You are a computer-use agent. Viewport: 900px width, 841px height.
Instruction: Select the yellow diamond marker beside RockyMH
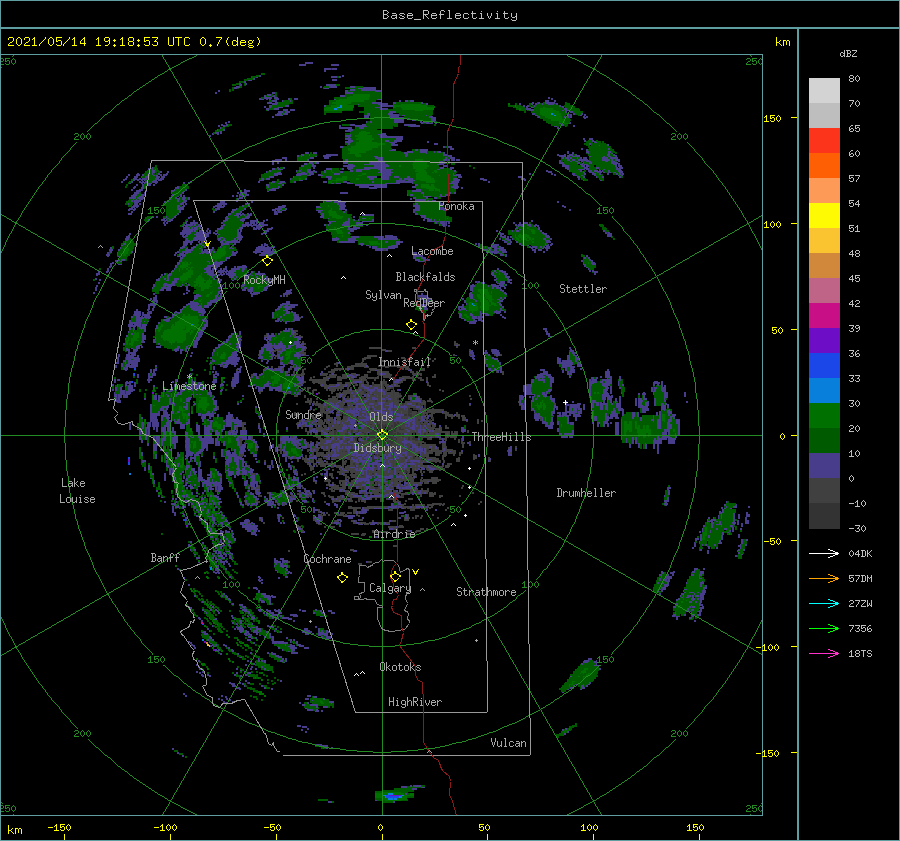click(x=267, y=261)
